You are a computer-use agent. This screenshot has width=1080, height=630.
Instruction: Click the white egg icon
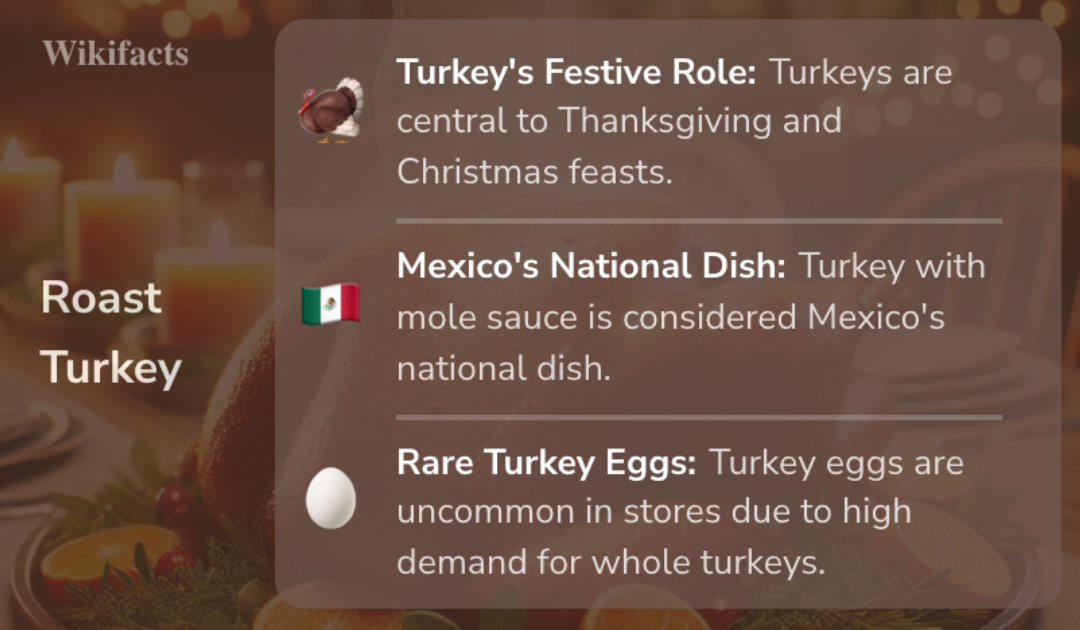click(x=330, y=499)
